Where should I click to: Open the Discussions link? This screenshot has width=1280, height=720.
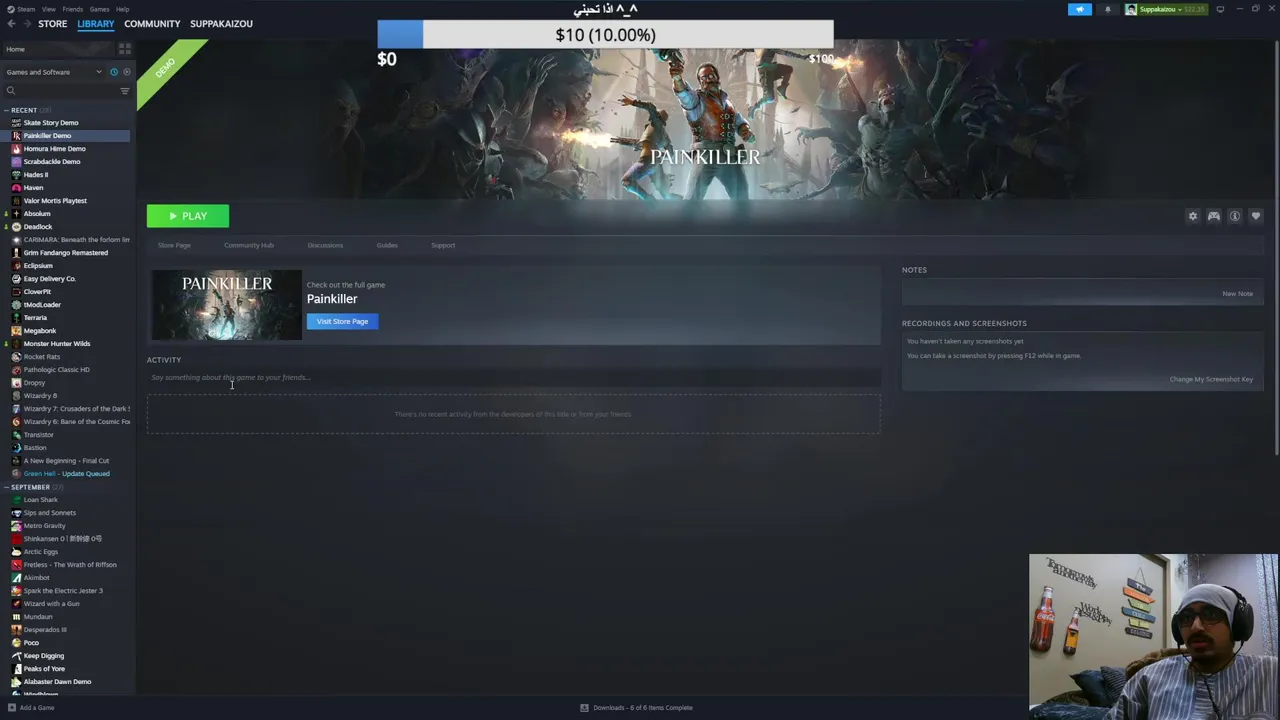pos(325,245)
